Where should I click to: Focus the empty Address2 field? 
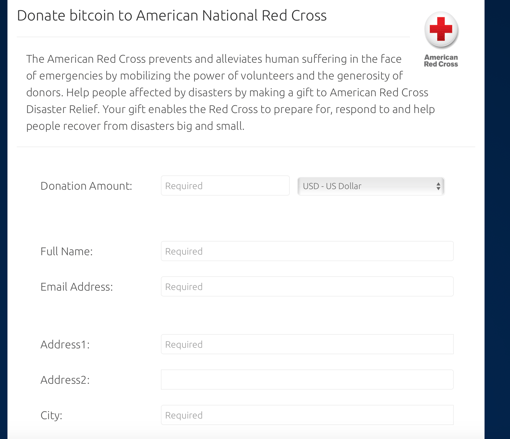pyautogui.click(x=307, y=379)
